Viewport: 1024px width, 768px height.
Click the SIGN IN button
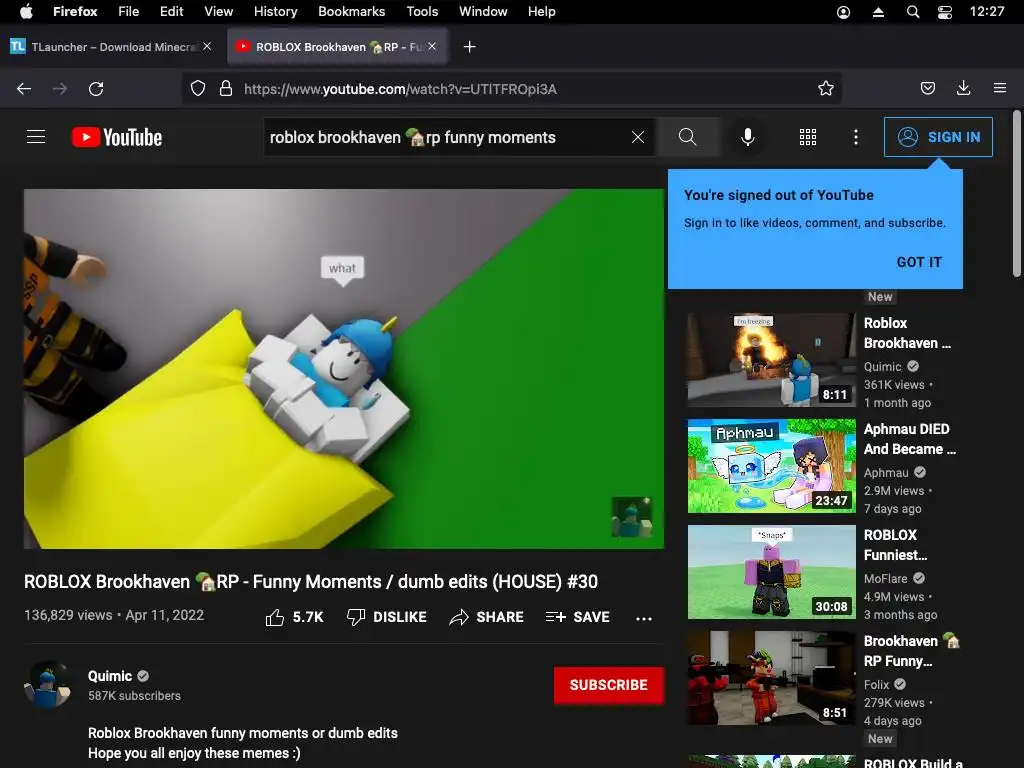point(938,137)
